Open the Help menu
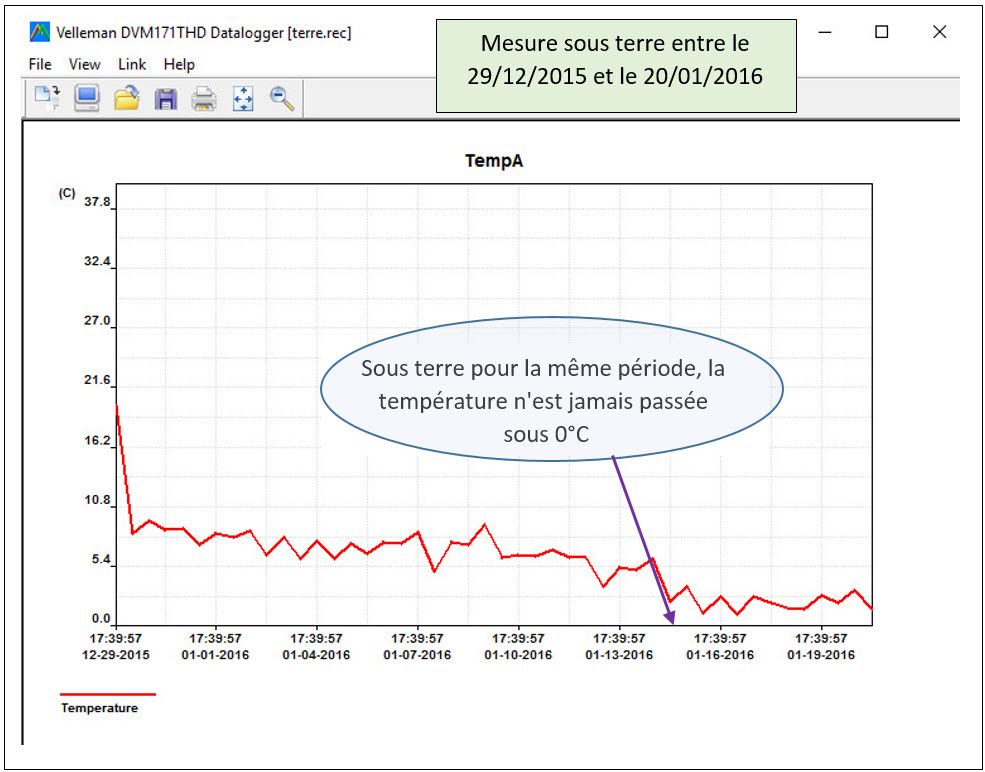This screenshot has height=772, width=985. pyautogui.click(x=179, y=64)
